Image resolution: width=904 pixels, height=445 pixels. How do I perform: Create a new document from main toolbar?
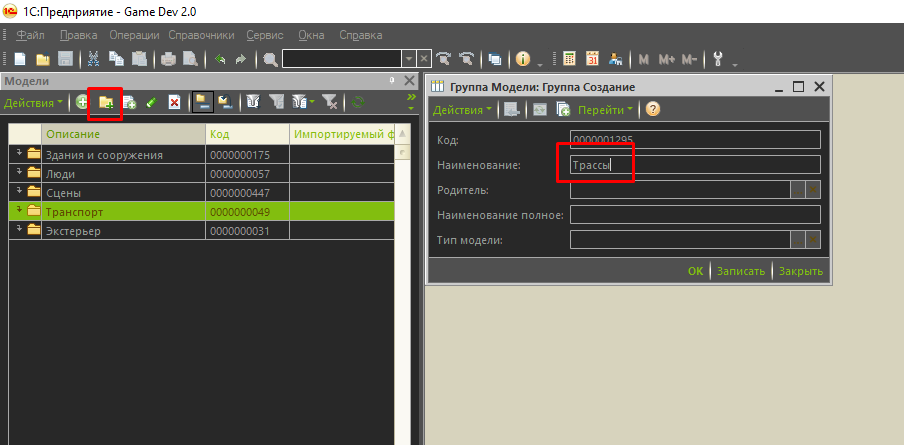[20, 59]
